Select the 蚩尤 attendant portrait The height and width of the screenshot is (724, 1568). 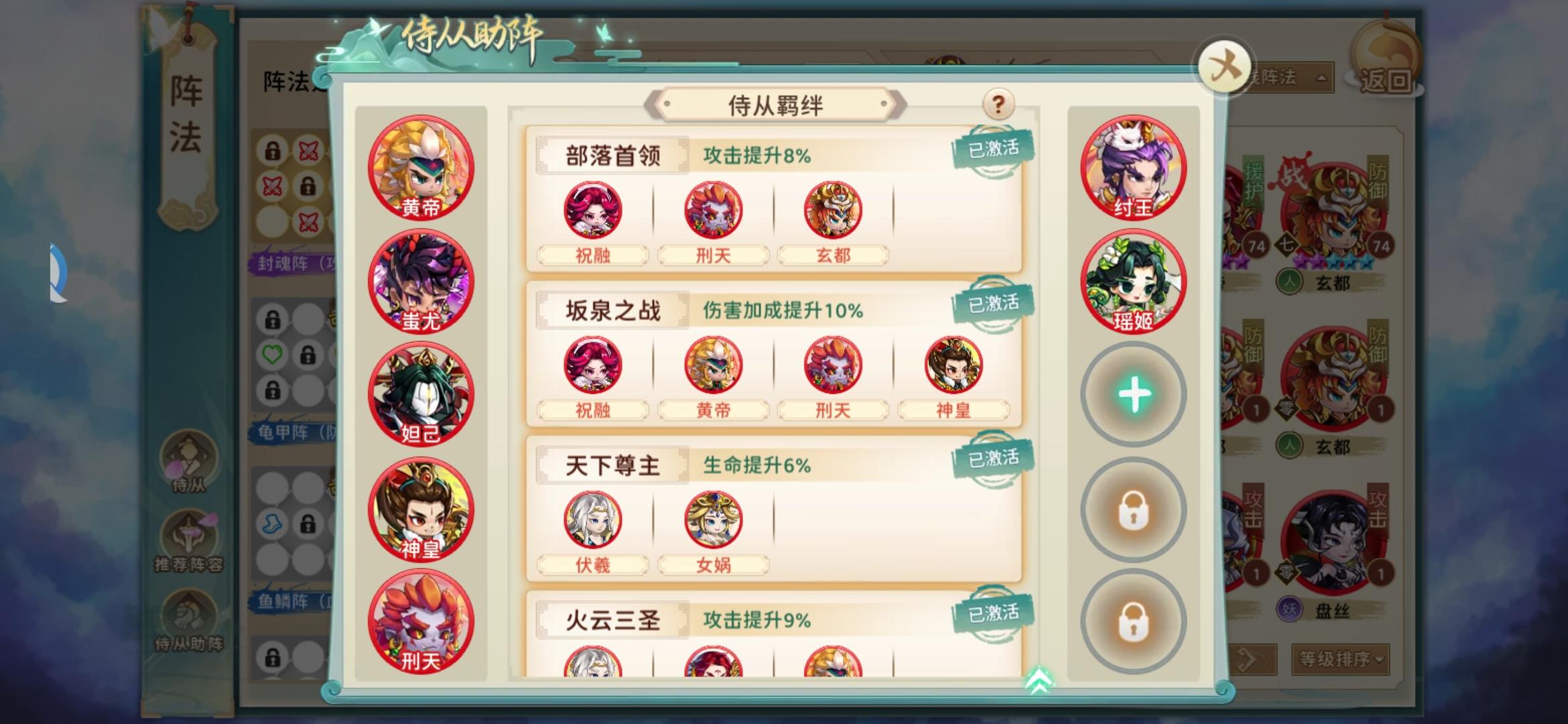[421, 282]
